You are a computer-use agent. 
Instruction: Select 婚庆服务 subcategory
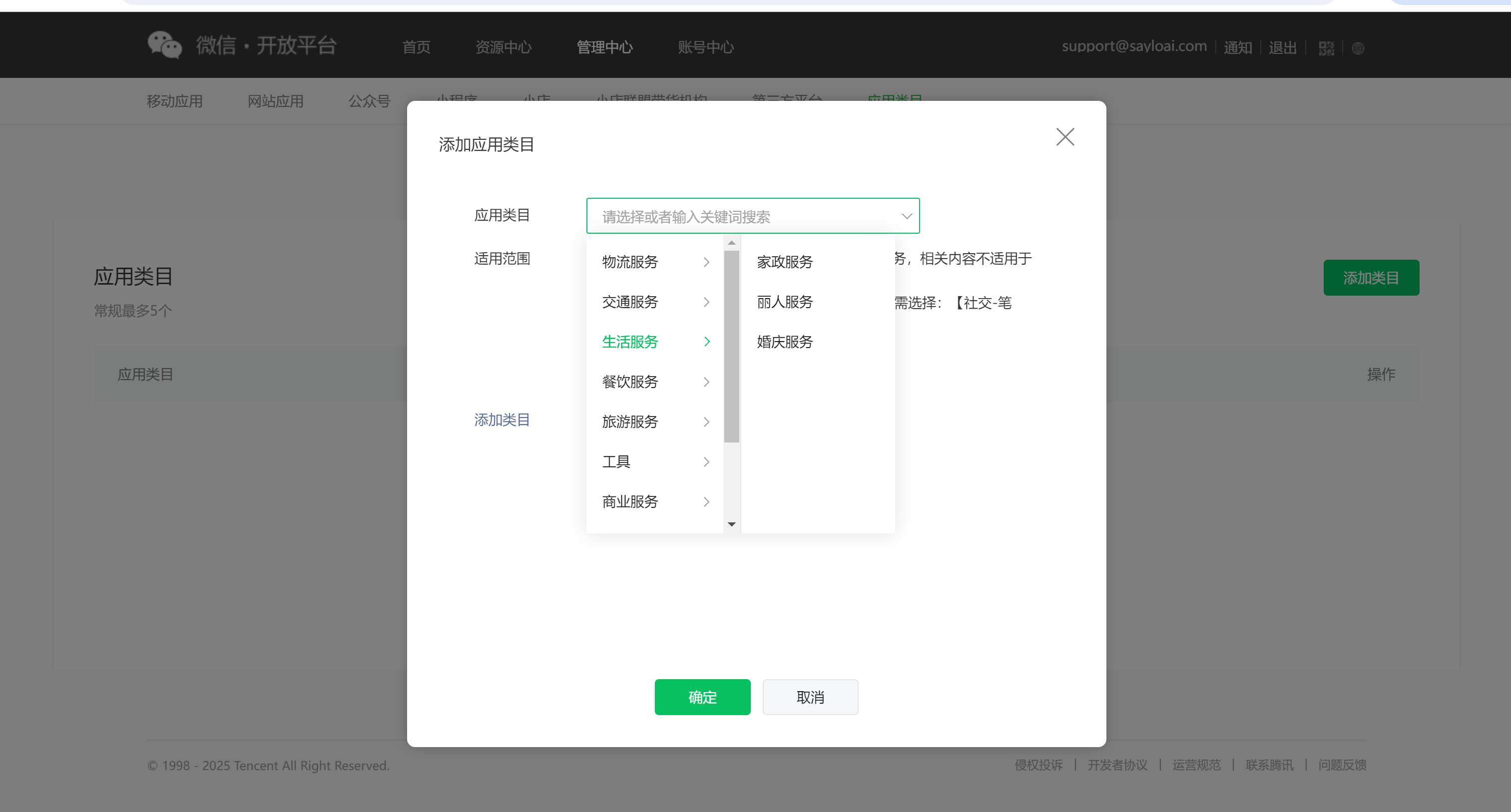(x=785, y=342)
